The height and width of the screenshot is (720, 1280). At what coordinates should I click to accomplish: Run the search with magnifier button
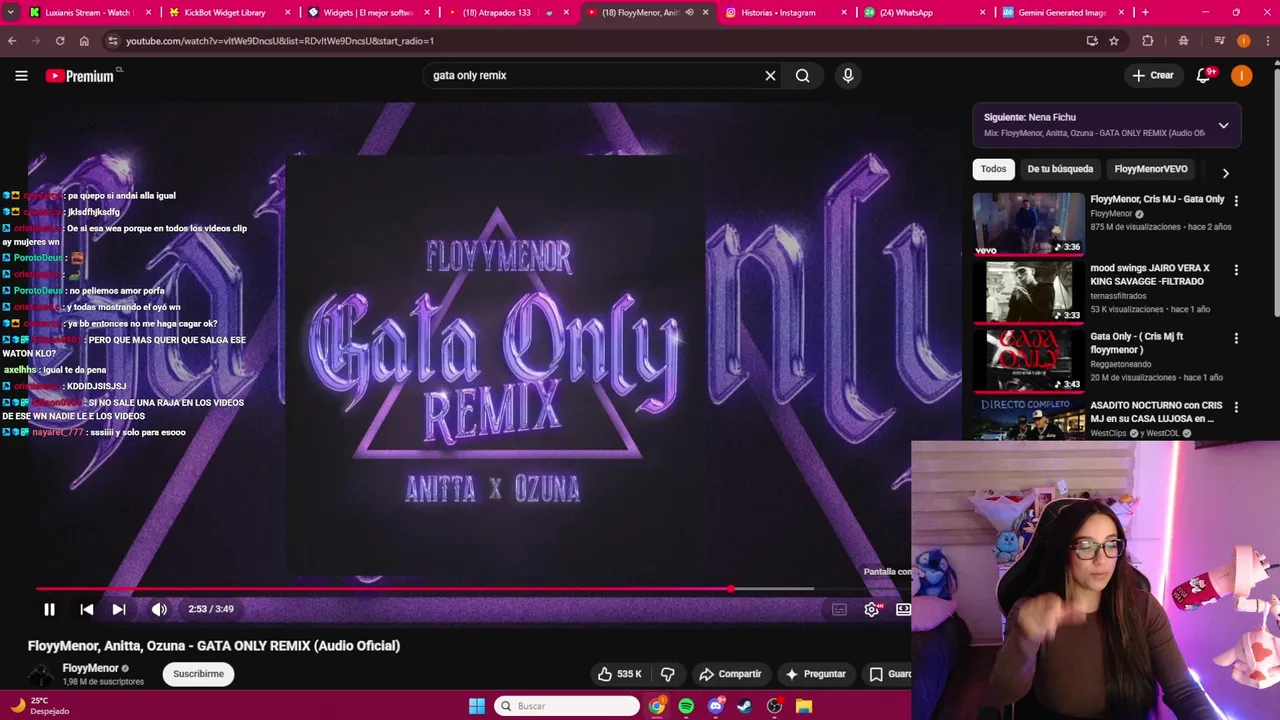[803, 75]
